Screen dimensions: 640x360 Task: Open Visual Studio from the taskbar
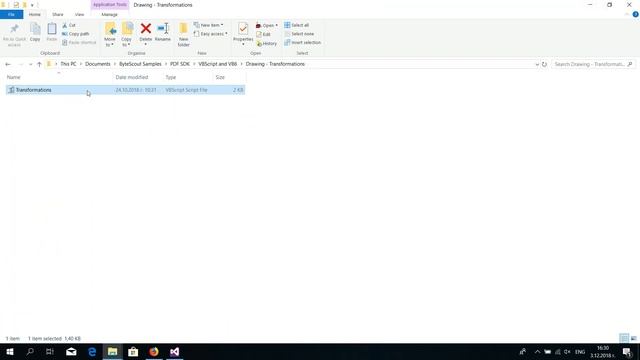pyautogui.click(x=174, y=351)
